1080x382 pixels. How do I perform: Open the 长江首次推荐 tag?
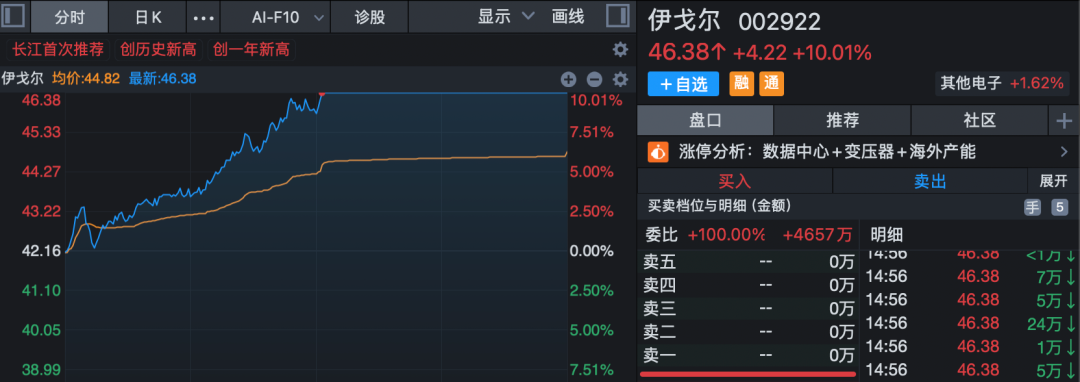pos(57,50)
